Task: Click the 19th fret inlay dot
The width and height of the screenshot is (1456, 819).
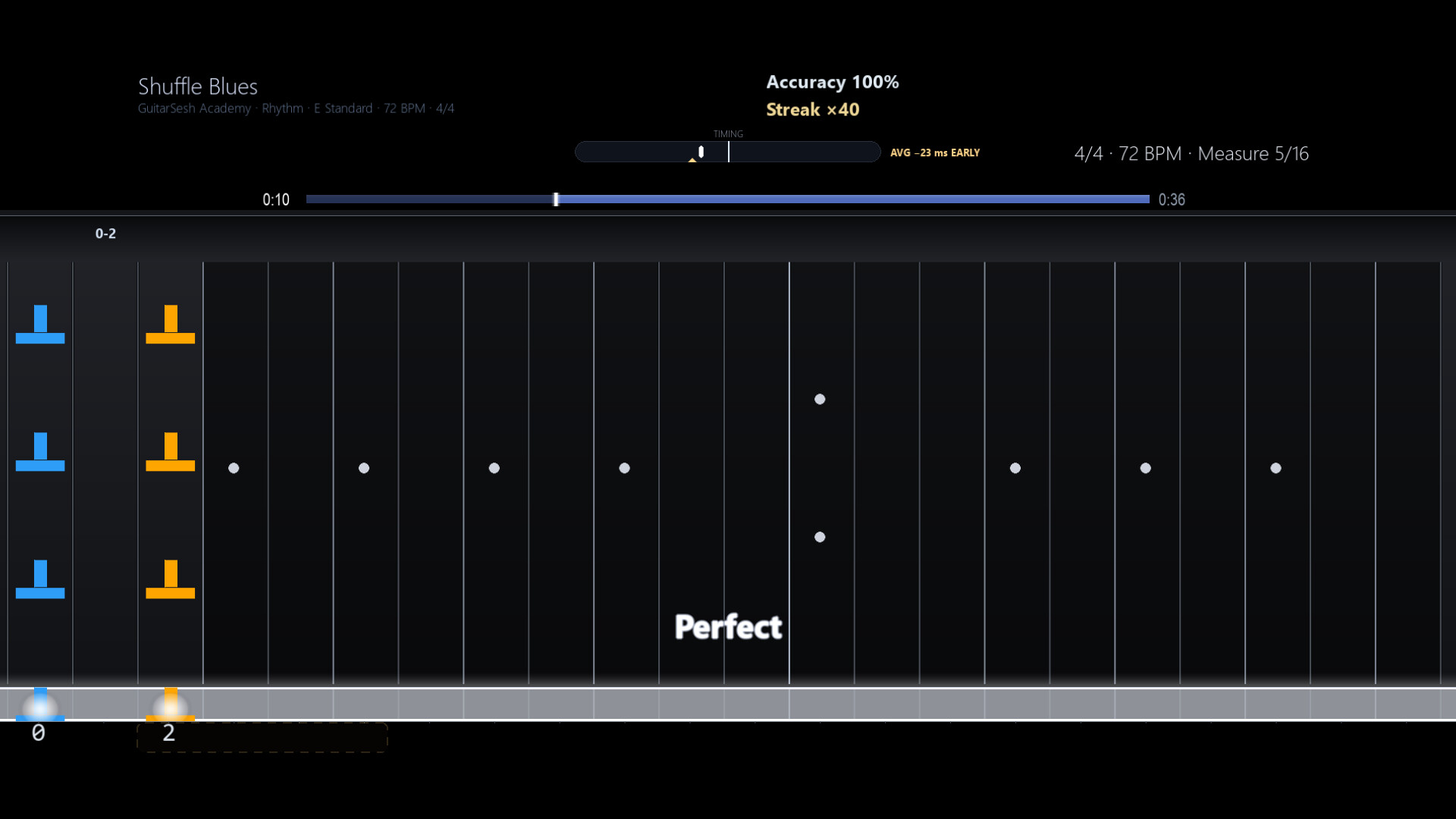Action: [1276, 468]
